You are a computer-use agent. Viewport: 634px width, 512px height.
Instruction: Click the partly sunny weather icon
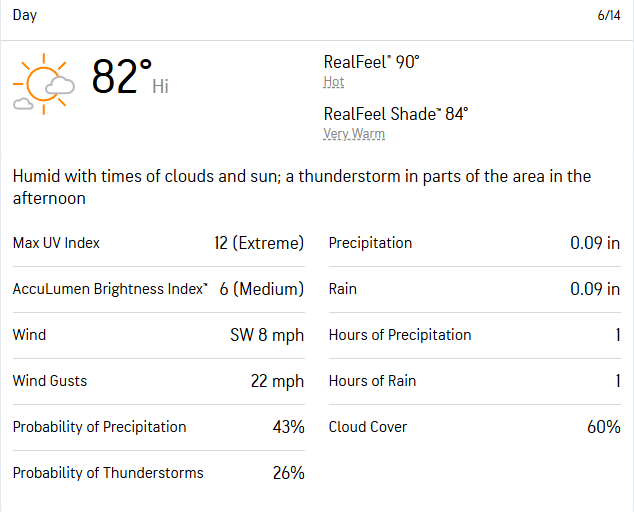click(44, 84)
